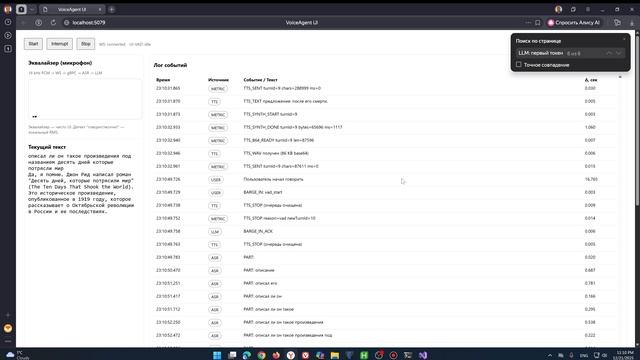640x360 pixels.
Task: Click the browser logo in top-left corner
Action: tap(8, 9)
